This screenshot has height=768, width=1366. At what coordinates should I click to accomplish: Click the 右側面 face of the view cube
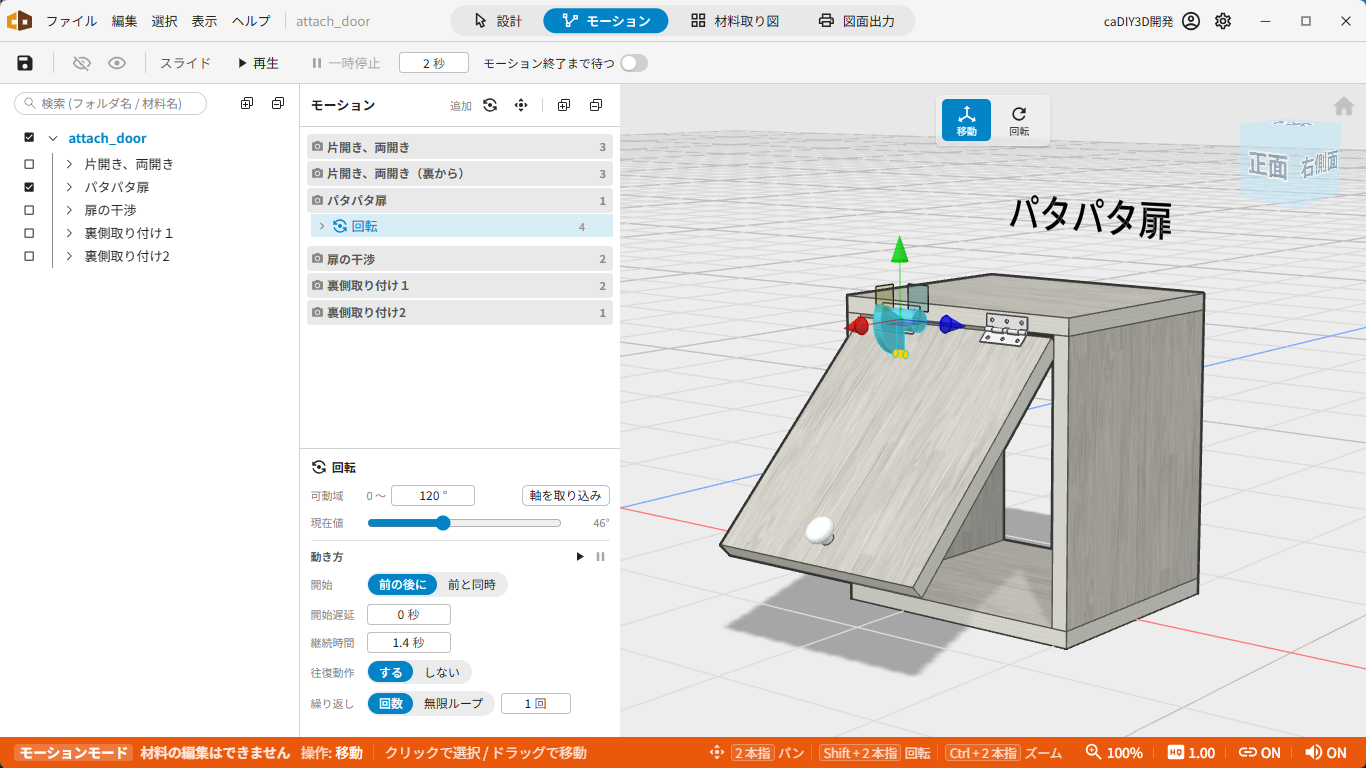coord(1319,165)
